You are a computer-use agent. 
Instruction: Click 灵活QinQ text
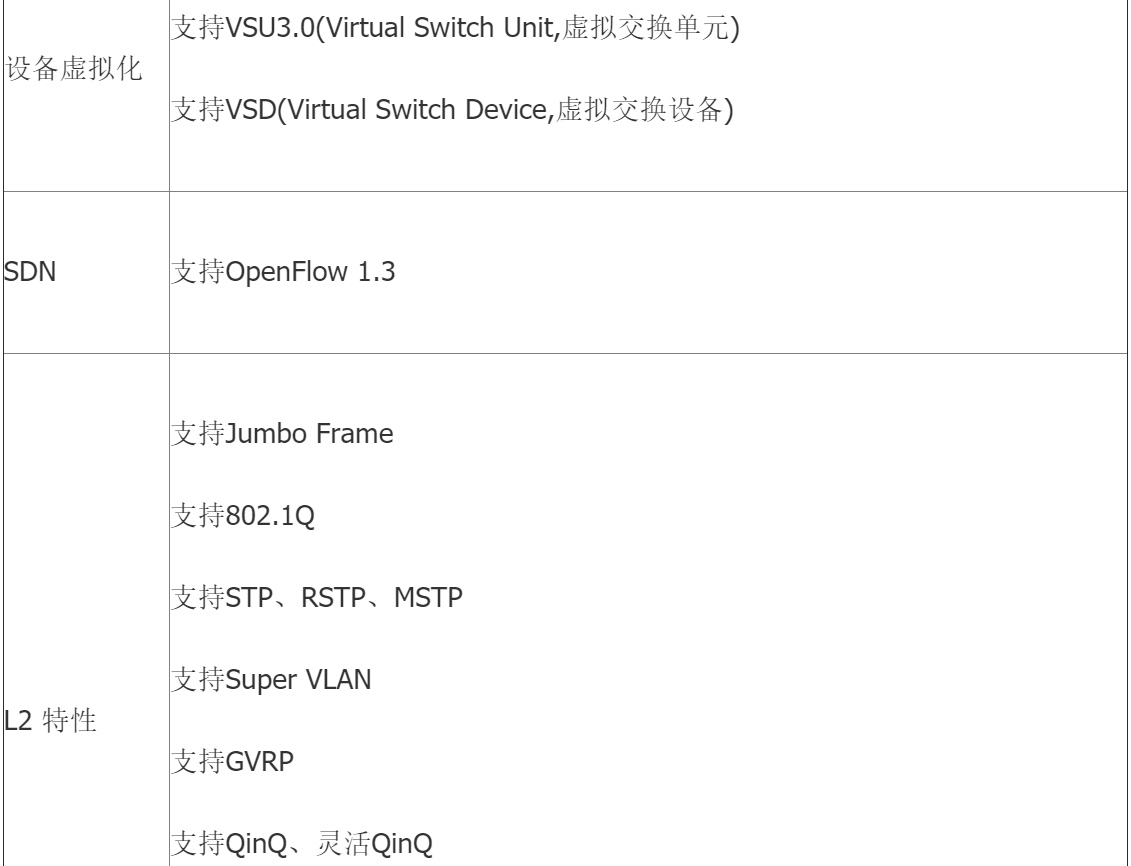coord(374,844)
